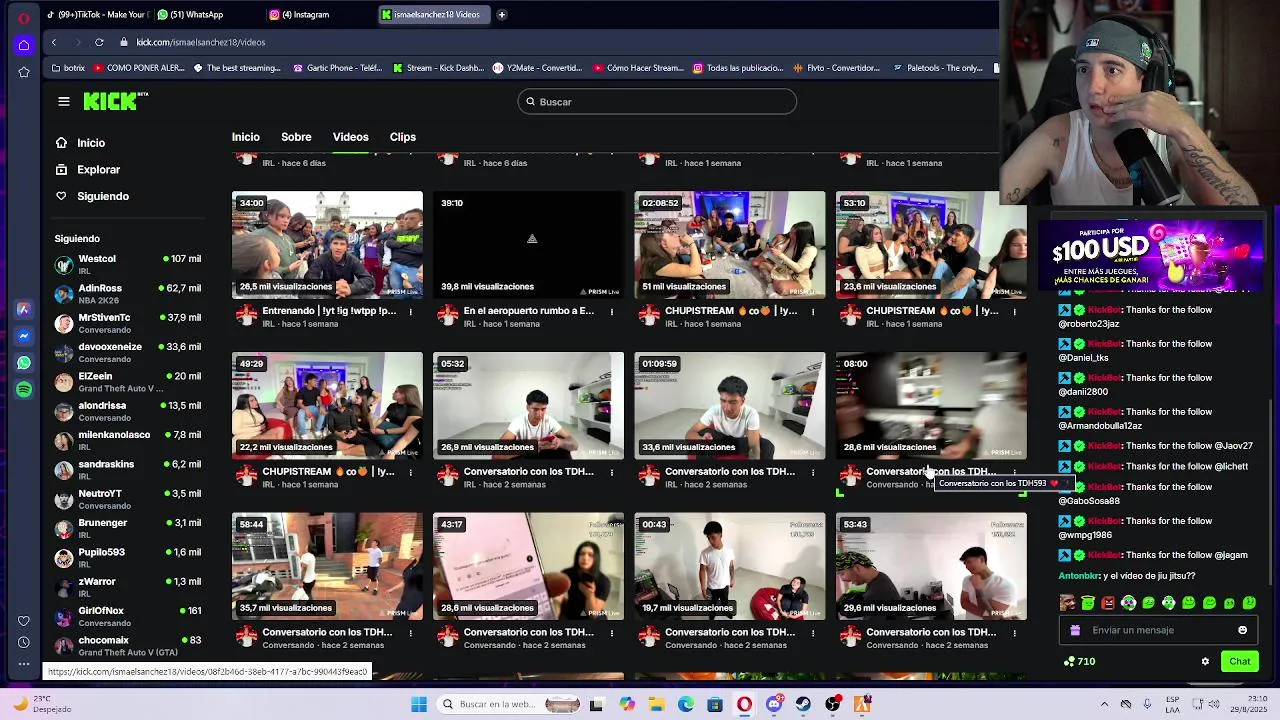Open the Clips channel tab
1280x720 pixels.
(402, 137)
